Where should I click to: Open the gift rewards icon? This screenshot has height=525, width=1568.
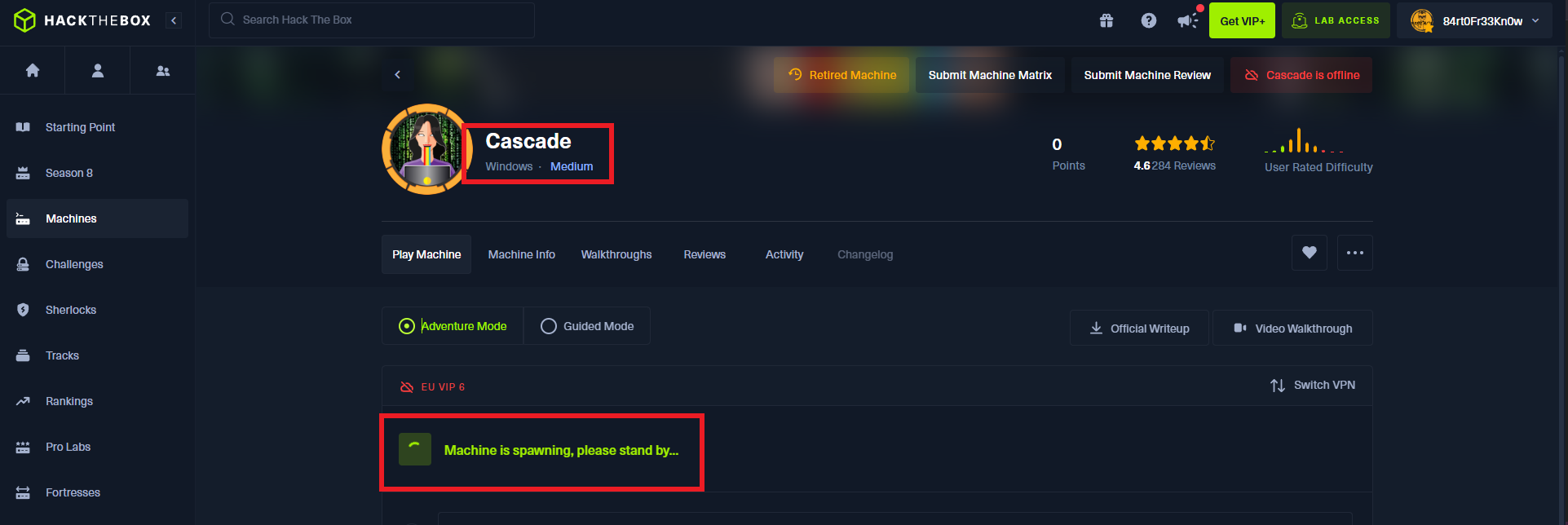click(x=1106, y=20)
